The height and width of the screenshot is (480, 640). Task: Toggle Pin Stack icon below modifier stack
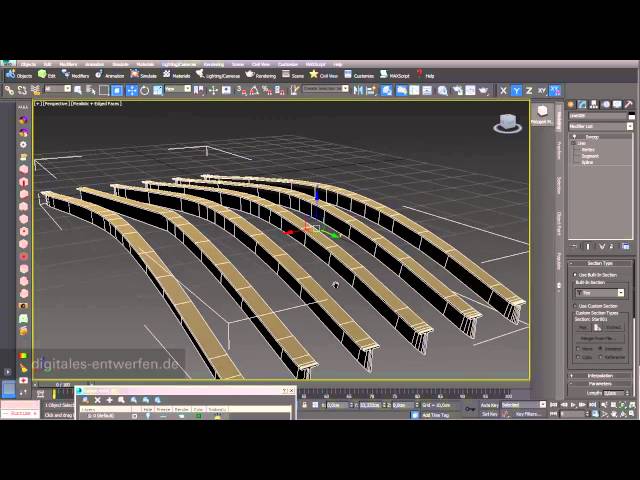coord(574,246)
